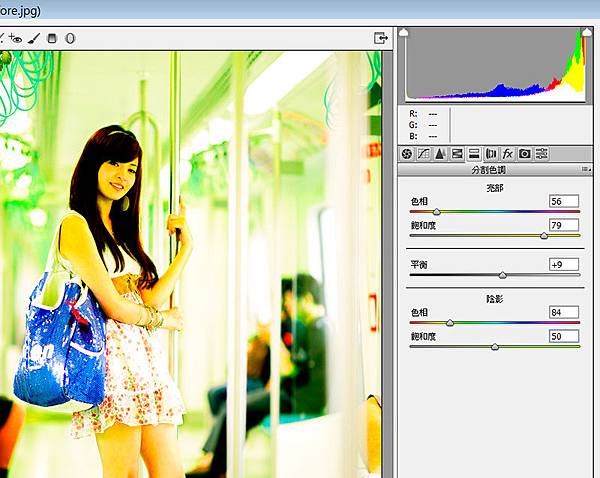Click the 平衡 label

(419, 264)
